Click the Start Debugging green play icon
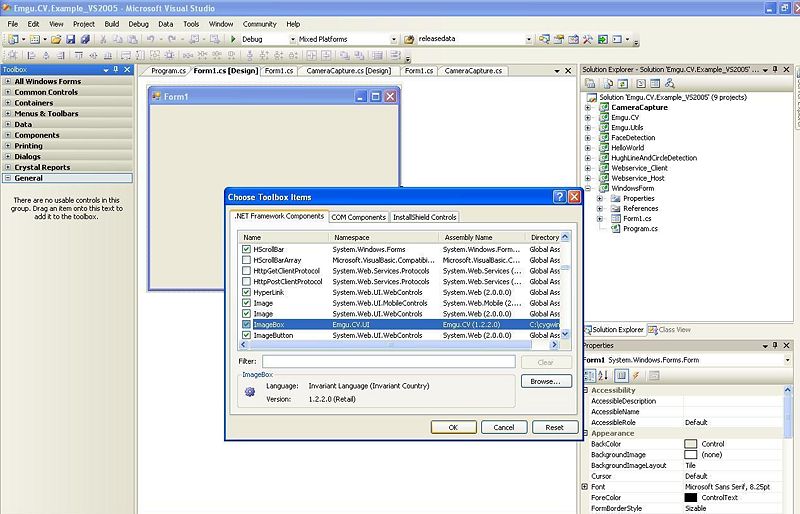Viewport: 800px width, 514px height. [x=233, y=39]
